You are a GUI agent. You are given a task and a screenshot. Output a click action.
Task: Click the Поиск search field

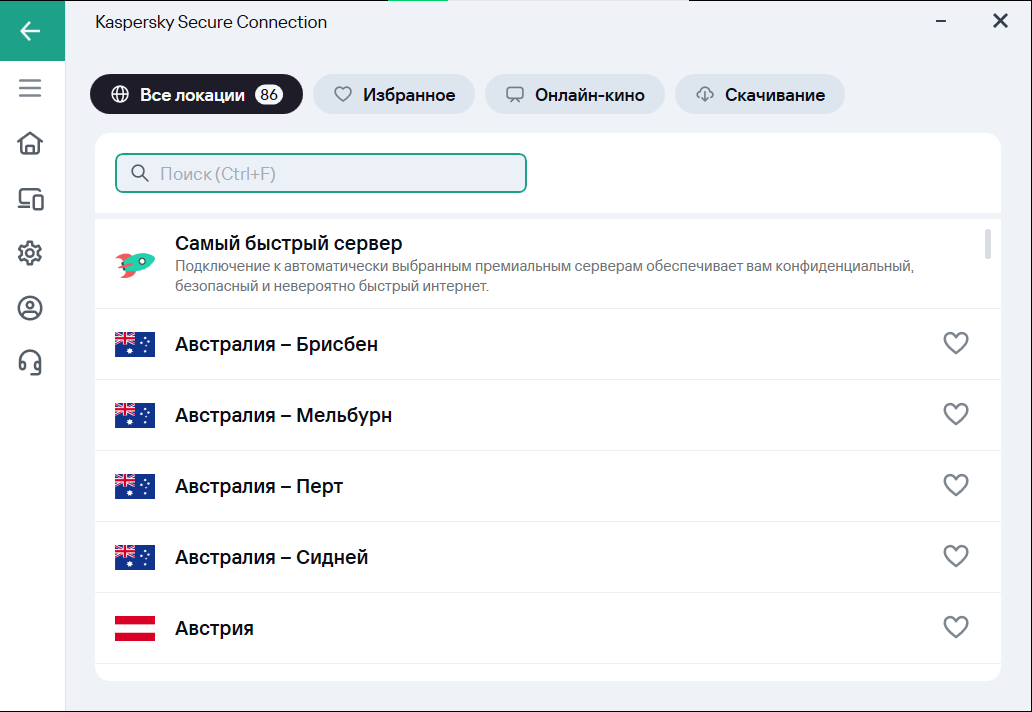coord(321,174)
